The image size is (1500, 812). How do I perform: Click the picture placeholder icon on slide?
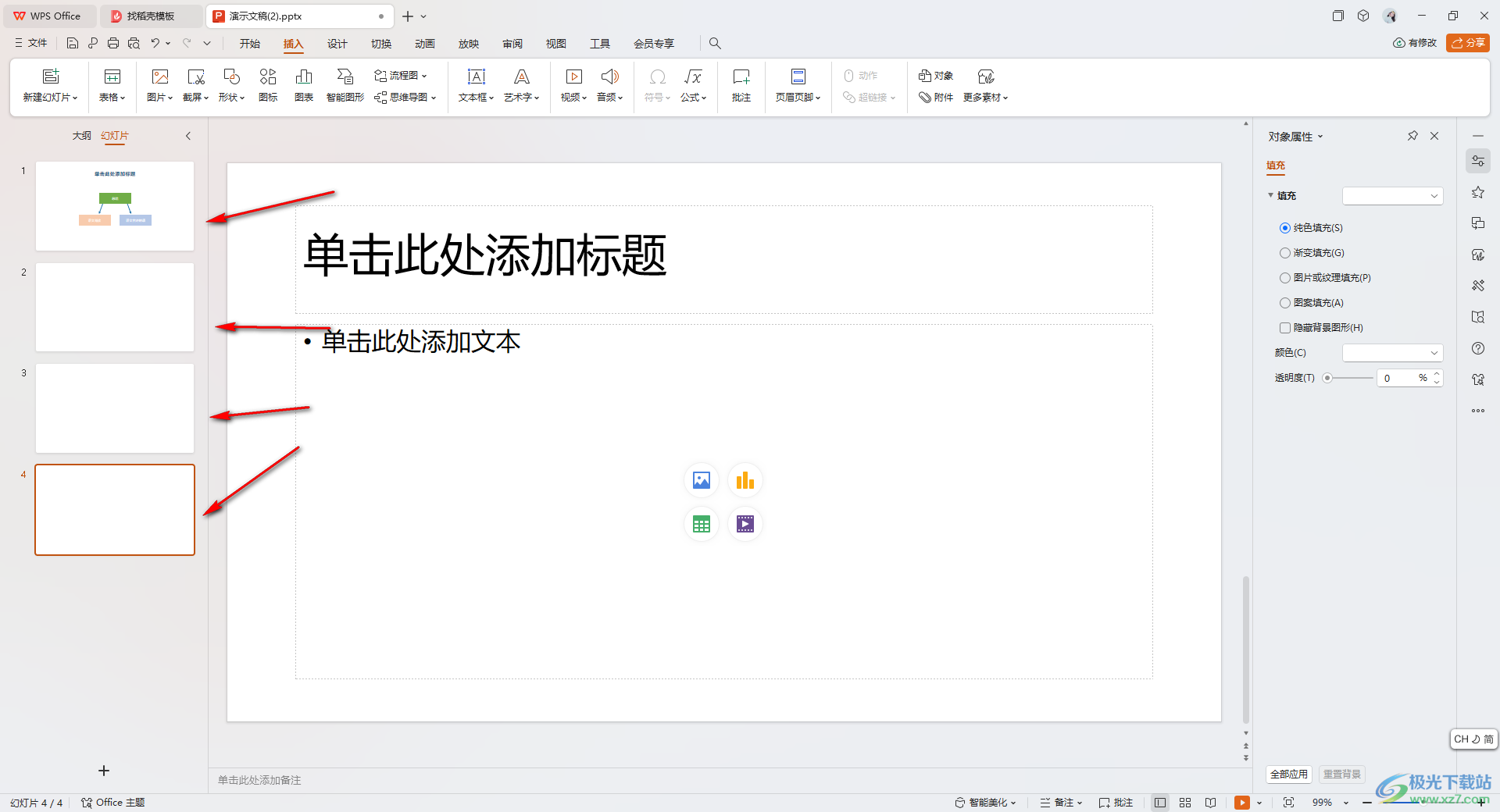702,480
